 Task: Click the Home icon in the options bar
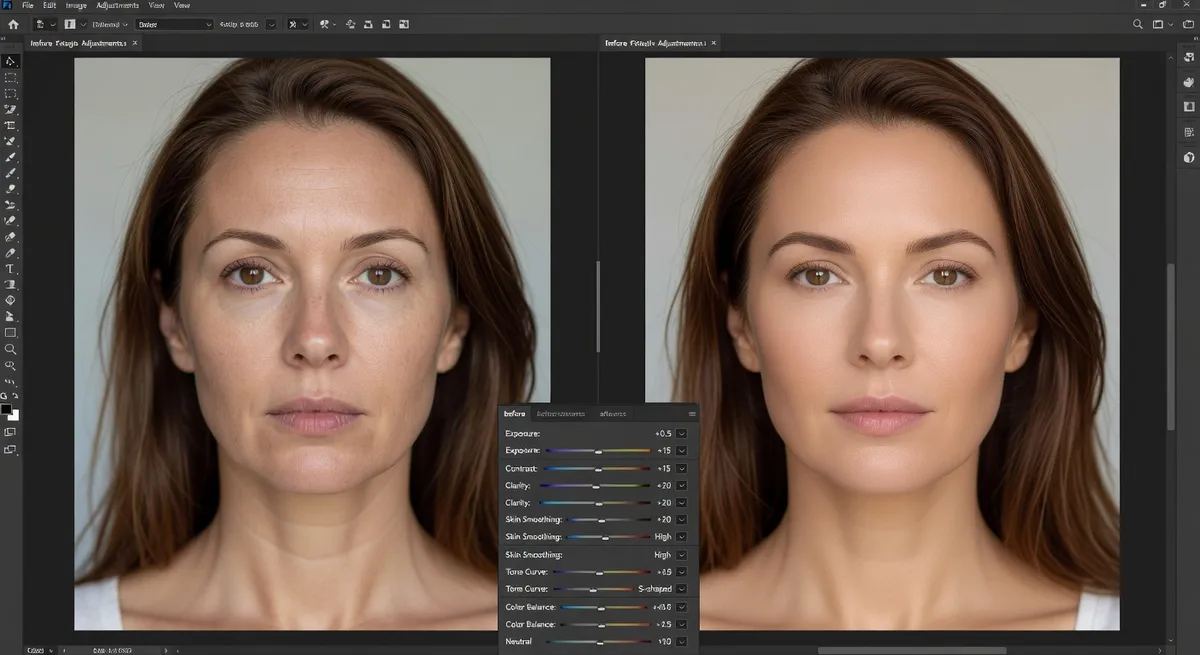pos(14,24)
